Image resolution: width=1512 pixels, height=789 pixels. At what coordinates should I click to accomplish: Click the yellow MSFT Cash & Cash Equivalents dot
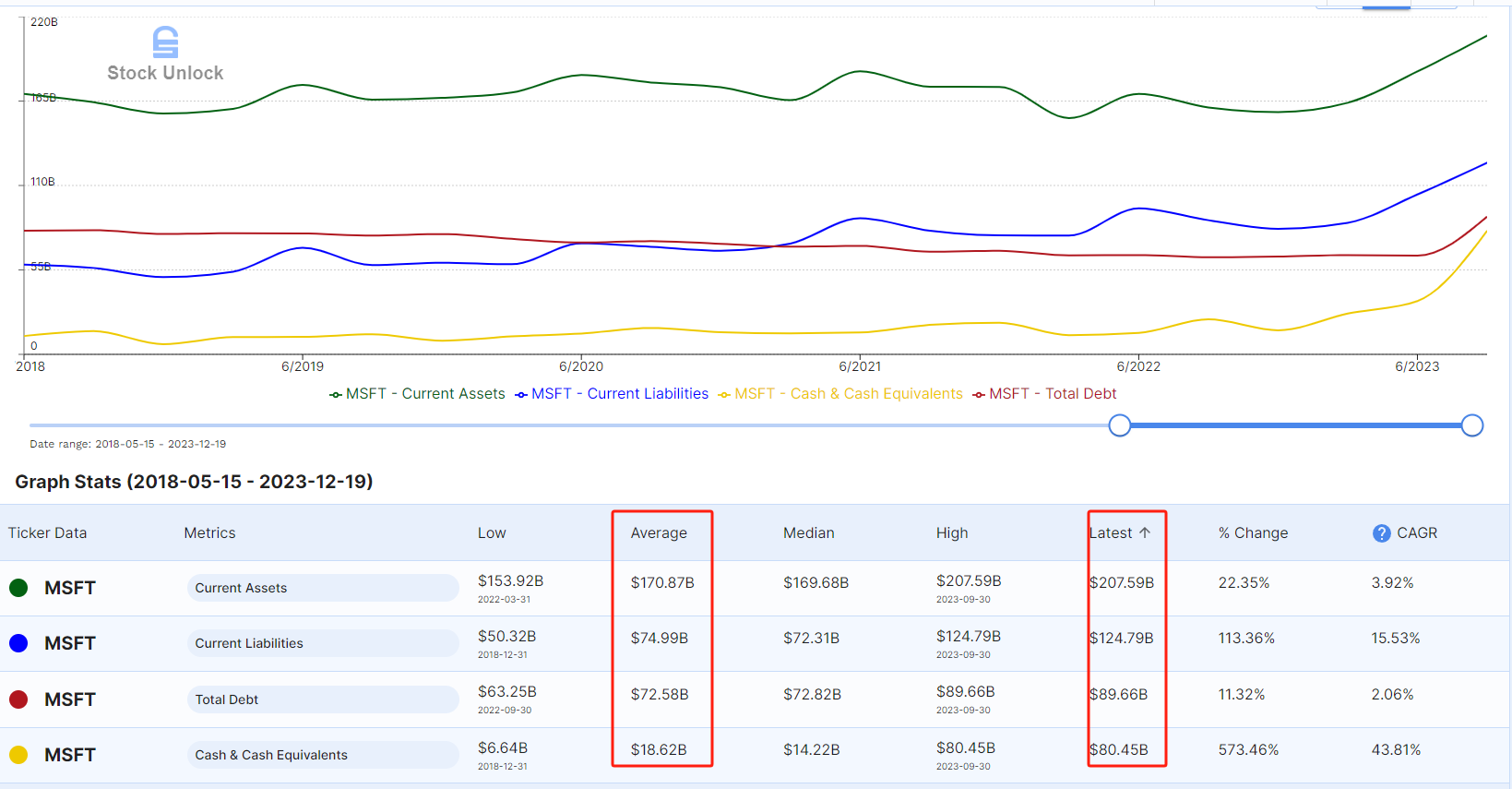pyautogui.click(x=18, y=755)
